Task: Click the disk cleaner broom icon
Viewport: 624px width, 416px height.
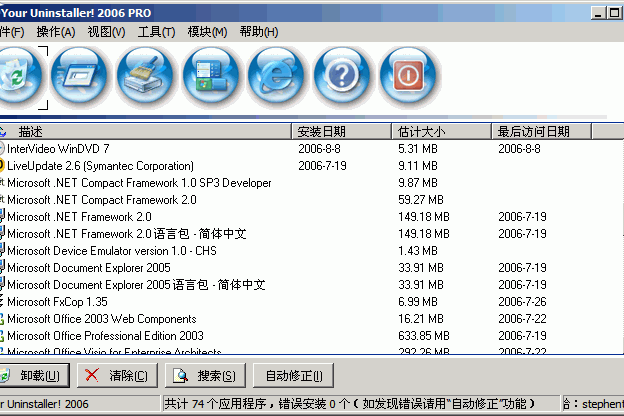Action: pos(145,77)
